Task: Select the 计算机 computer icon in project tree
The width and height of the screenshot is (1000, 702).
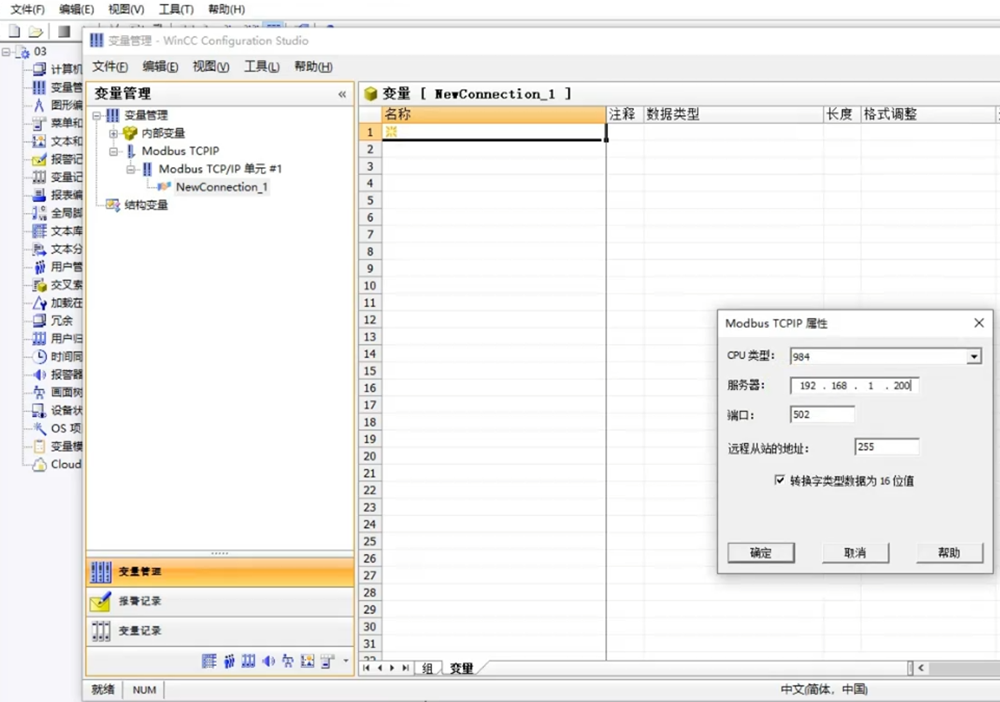Action: 40,69
